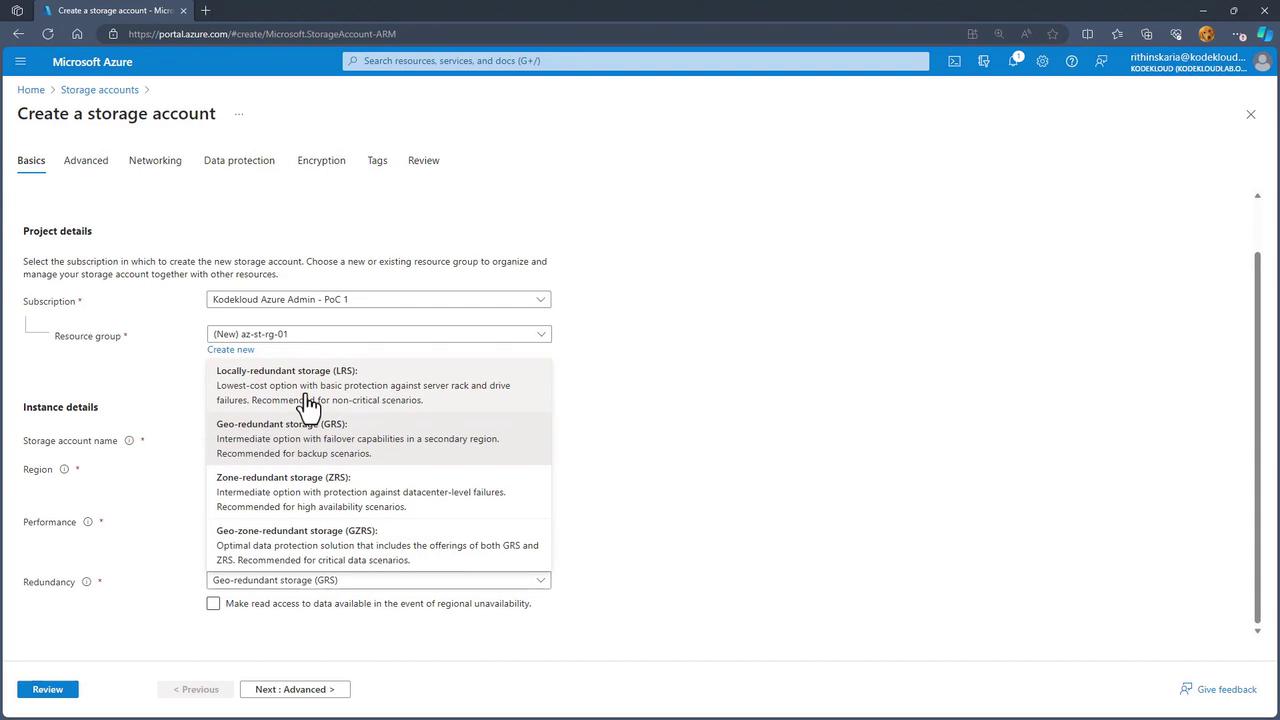Viewport: 1280px width, 720px height.
Task: Go to the browser home page
Action: pyautogui.click(x=77, y=34)
